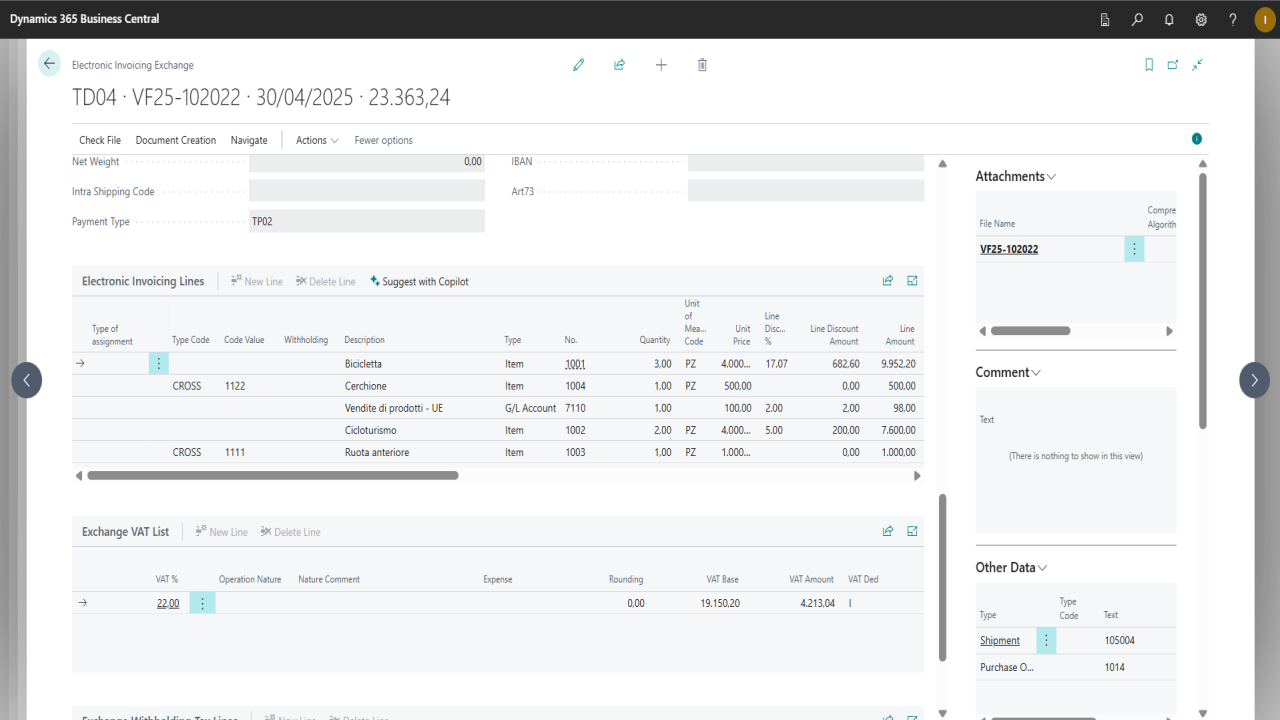Open page in new window icon
1280x720 pixels.
[x=1173, y=65]
